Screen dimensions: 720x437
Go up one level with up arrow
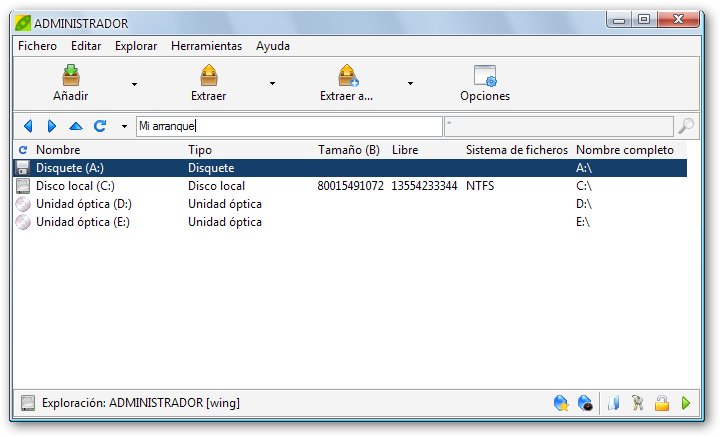[x=75, y=126]
